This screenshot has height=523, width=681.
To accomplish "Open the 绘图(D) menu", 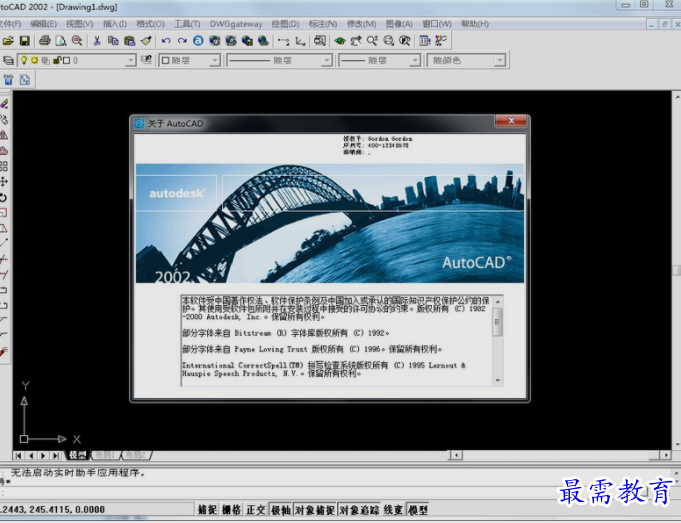I will [285, 24].
